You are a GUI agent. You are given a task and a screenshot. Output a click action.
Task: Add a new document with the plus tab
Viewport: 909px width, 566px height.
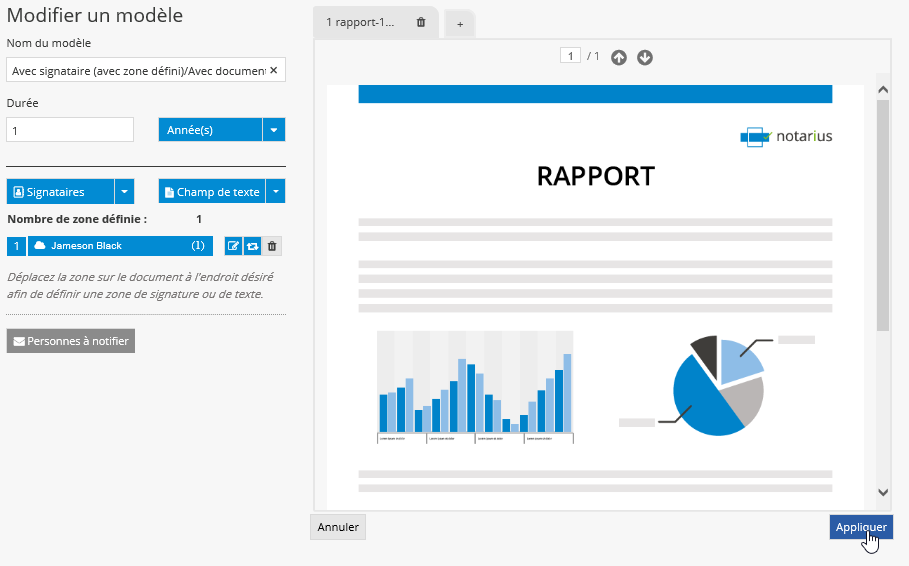(x=460, y=24)
